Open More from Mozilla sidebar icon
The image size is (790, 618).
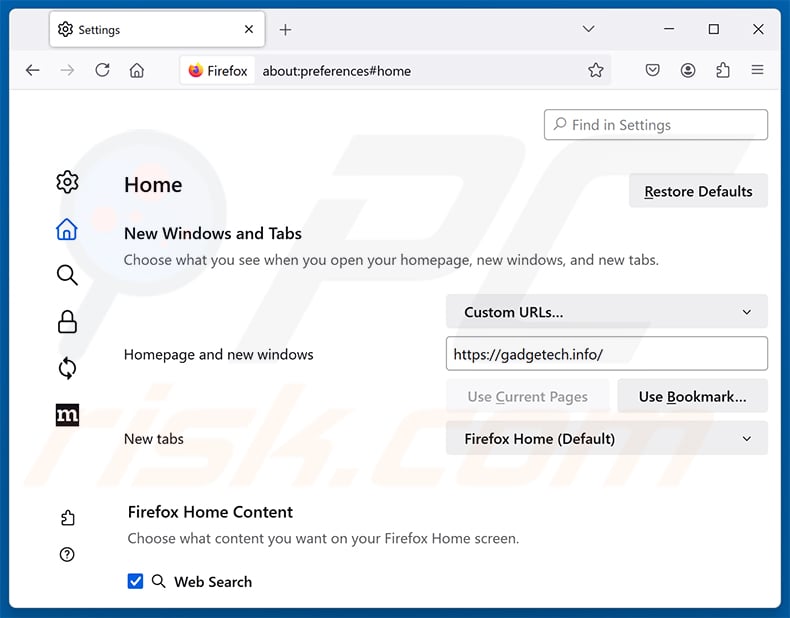point(67,415)
